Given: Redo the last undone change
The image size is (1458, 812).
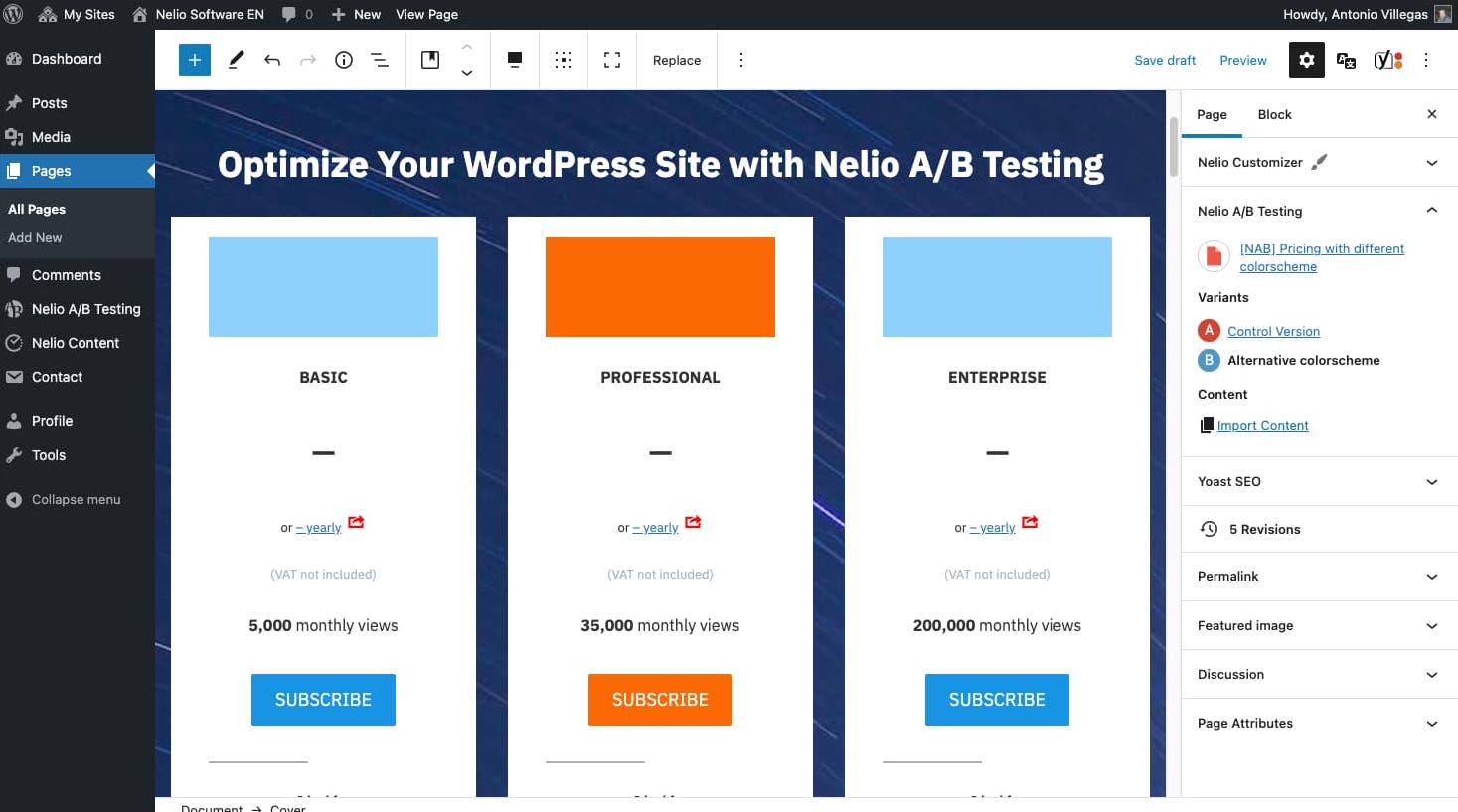Looking at the screenshot, I should [x=308, y=60].
